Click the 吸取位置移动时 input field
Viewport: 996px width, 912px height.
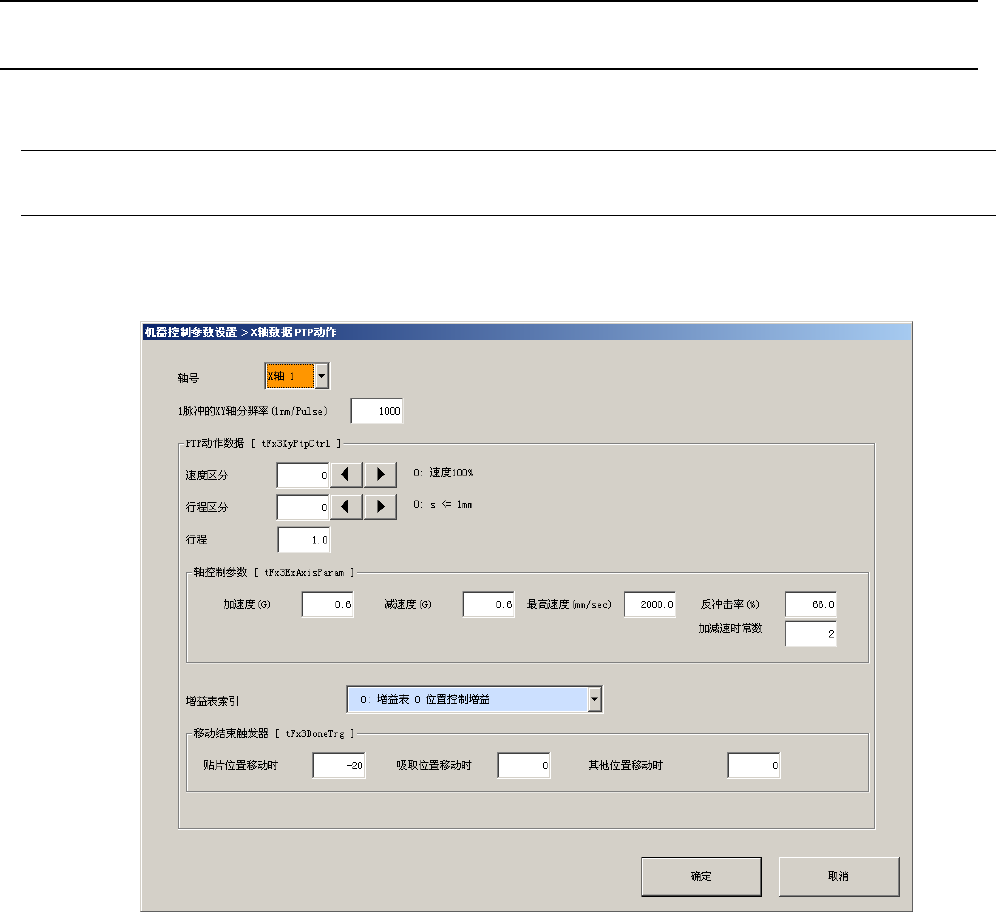[x=524, y=766]
